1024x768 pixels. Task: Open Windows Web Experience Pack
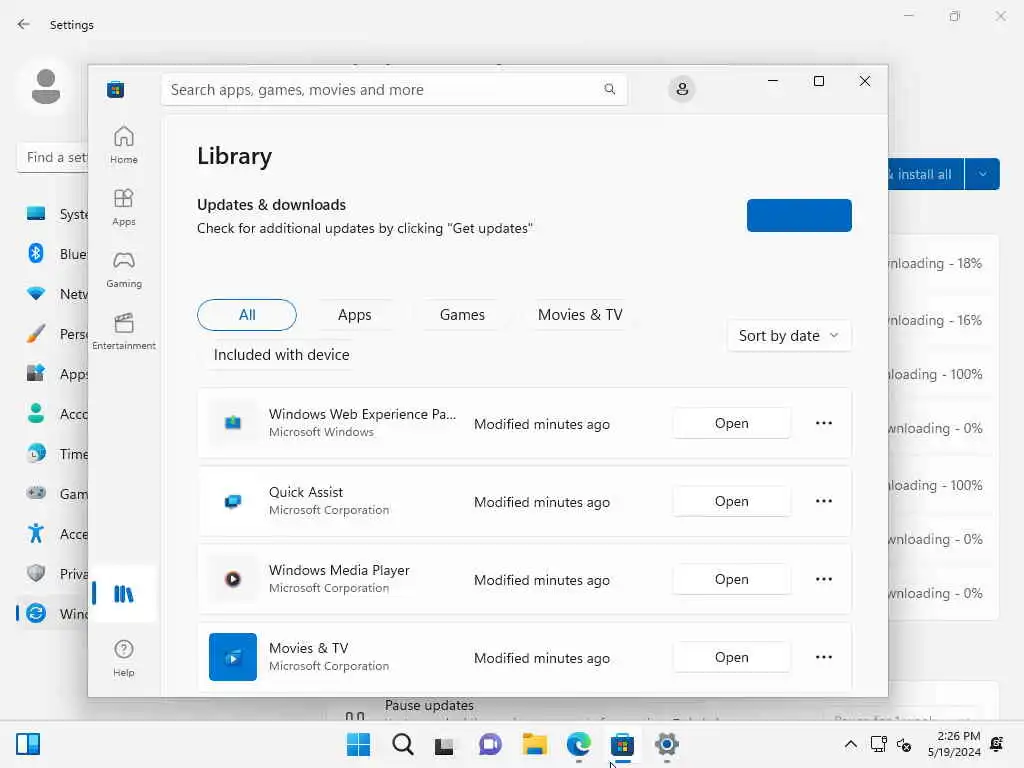click(731, 423)
